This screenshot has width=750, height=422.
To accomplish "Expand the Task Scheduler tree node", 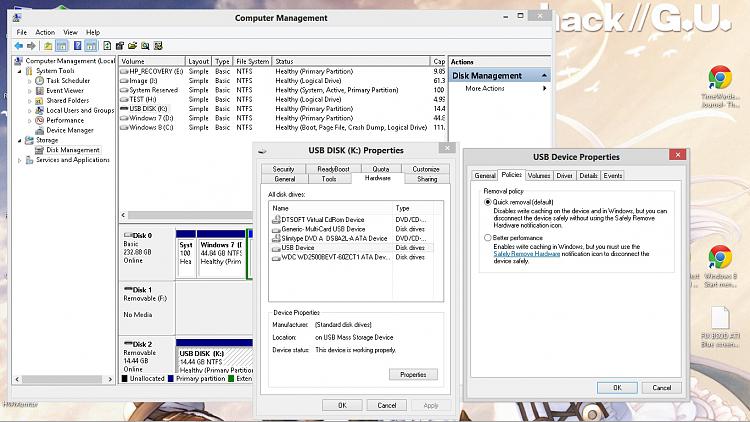I will 30,81.
